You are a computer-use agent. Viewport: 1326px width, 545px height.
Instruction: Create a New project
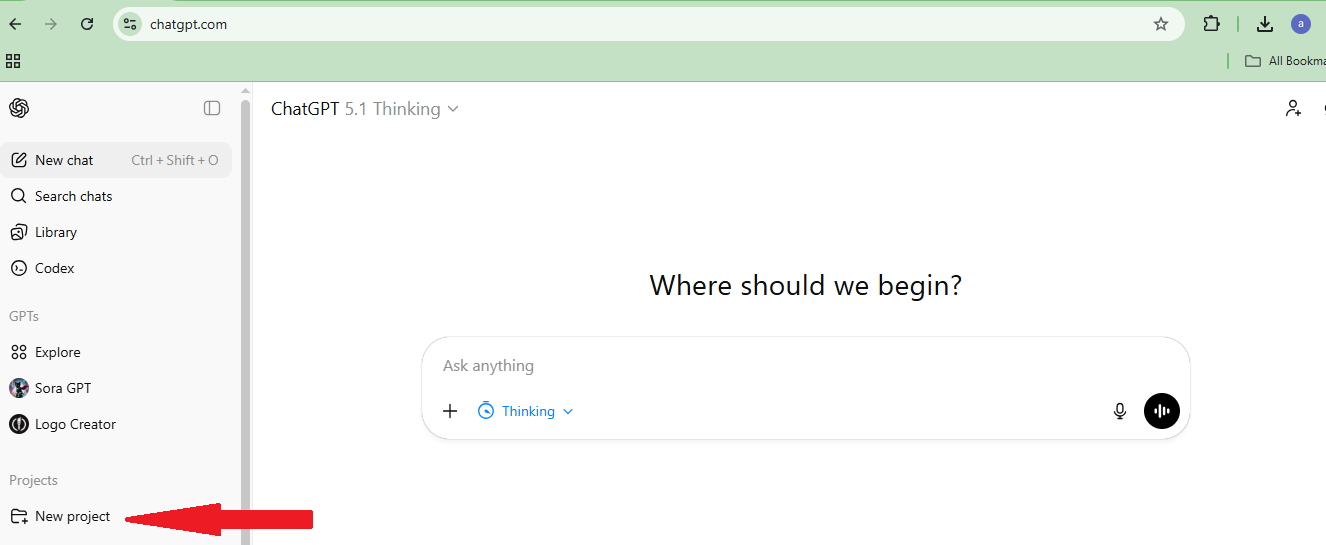tap(72, 516)
